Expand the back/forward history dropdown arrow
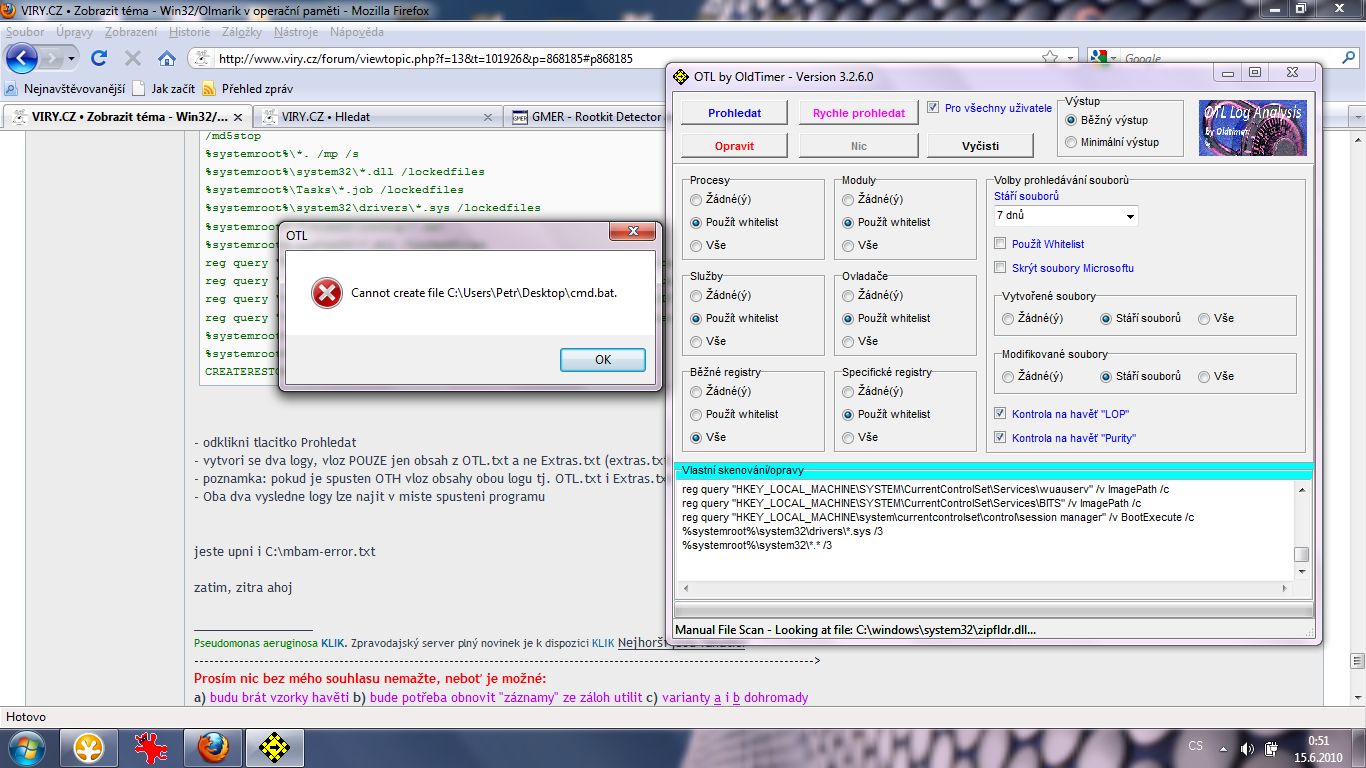This screenshot has height=768, width=1366. pyautogui.click(x=71, y=59)
